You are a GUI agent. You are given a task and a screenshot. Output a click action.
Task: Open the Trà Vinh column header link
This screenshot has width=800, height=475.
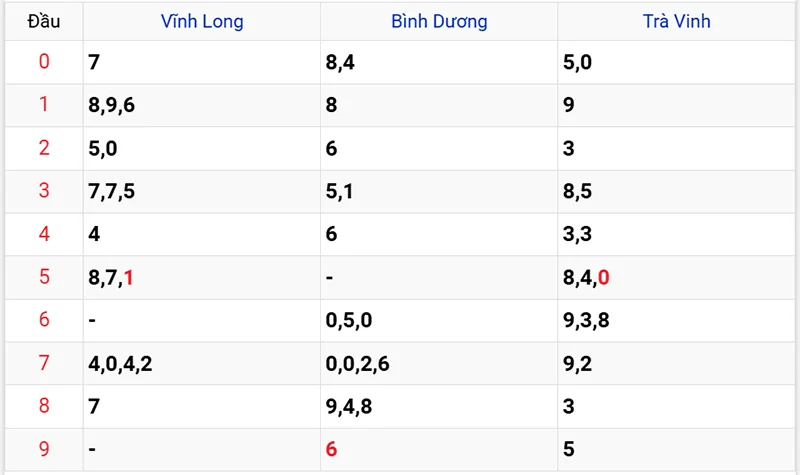tap(677, 21)
